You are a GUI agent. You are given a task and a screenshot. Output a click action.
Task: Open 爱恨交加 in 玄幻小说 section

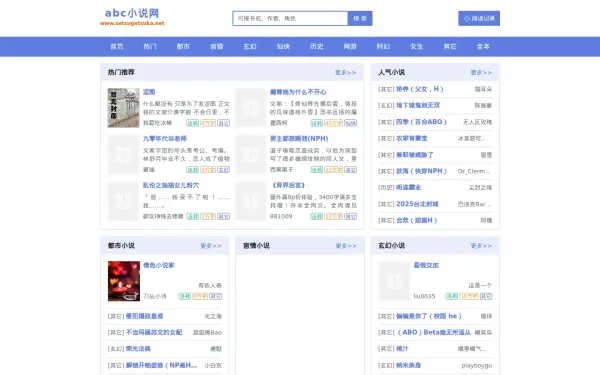coord(426,265)
